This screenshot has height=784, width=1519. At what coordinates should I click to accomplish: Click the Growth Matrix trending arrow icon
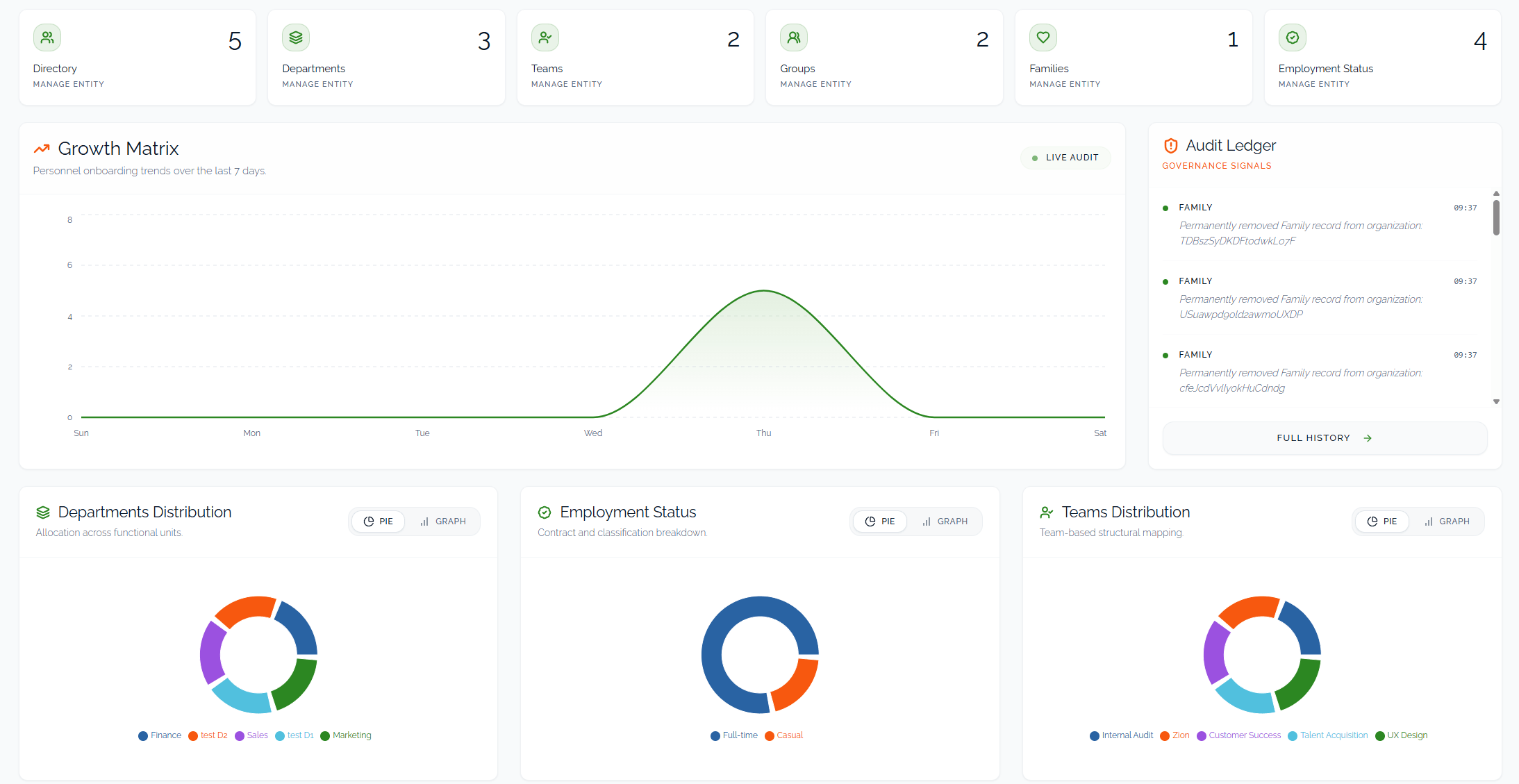click(42, 149)
